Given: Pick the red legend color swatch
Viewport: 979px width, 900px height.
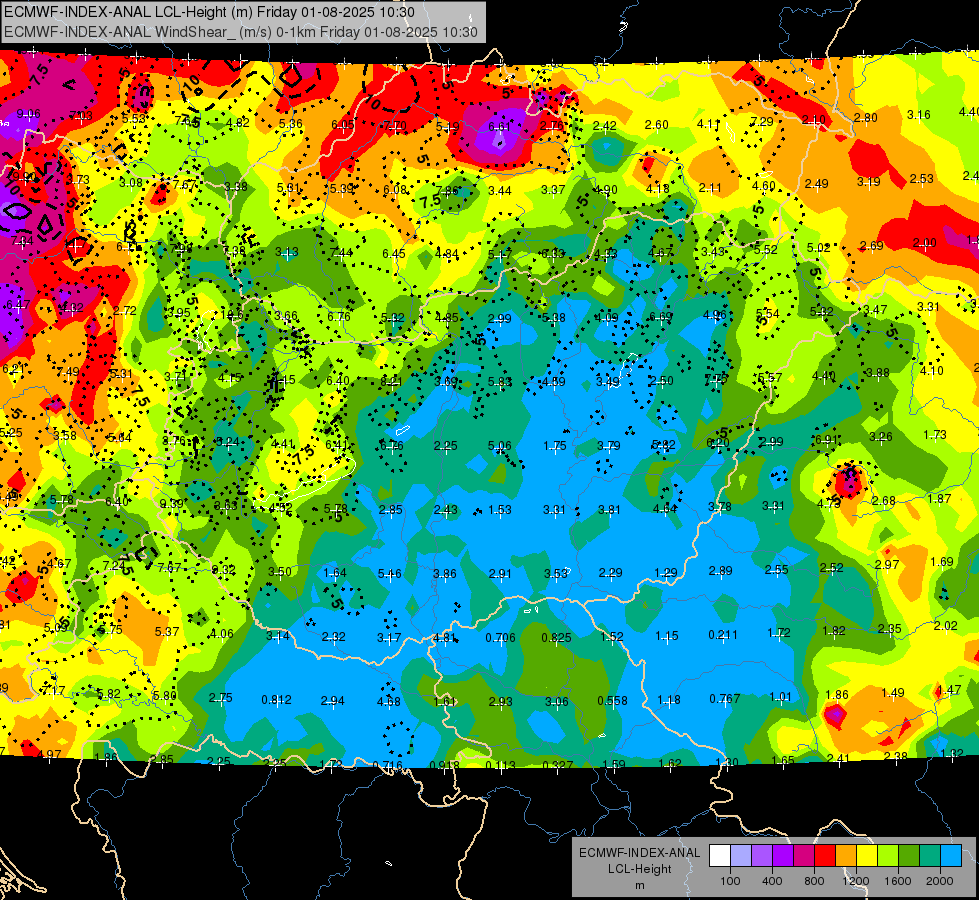Looking at the screenshot, I should (x=825, y=856).
